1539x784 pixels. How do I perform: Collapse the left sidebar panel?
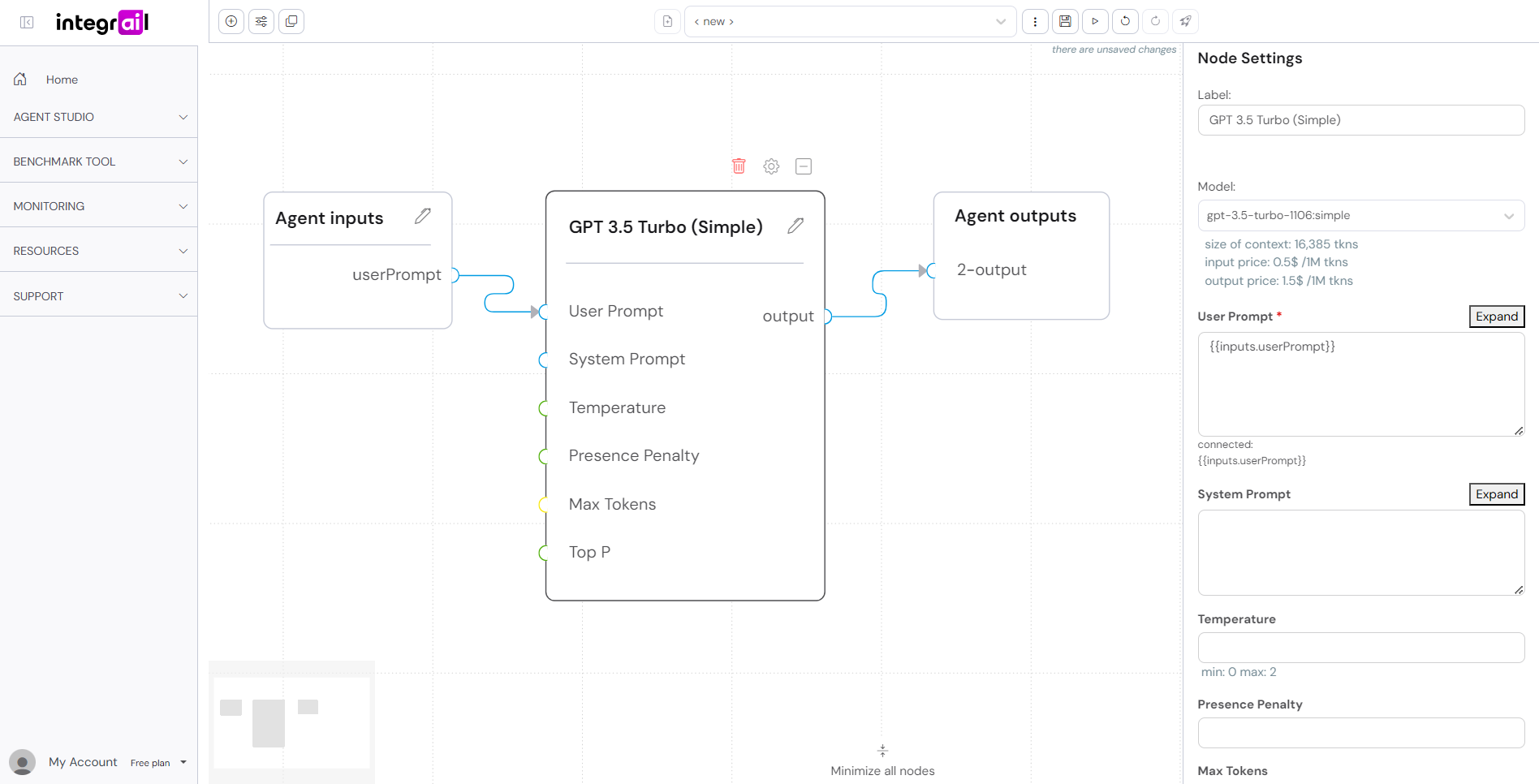[27, 23]
